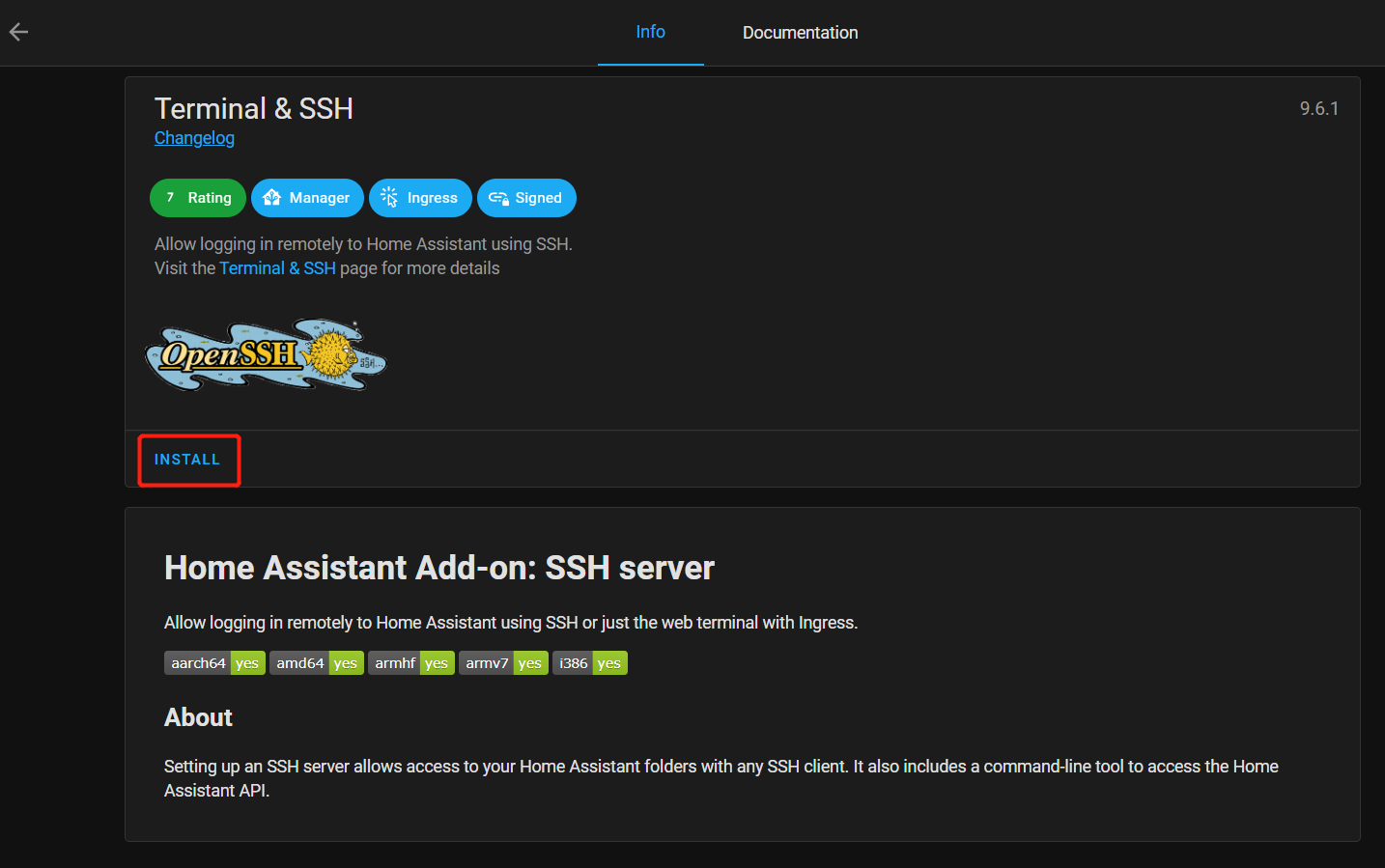Click the house icon in Manager chip
This screenshot has width=1385, height=868.
point(272,198)
